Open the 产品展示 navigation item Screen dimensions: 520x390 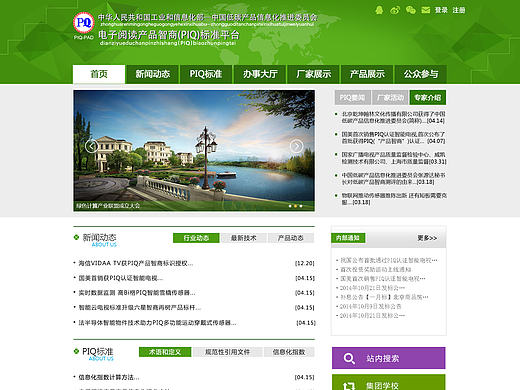tap(367, 74)
